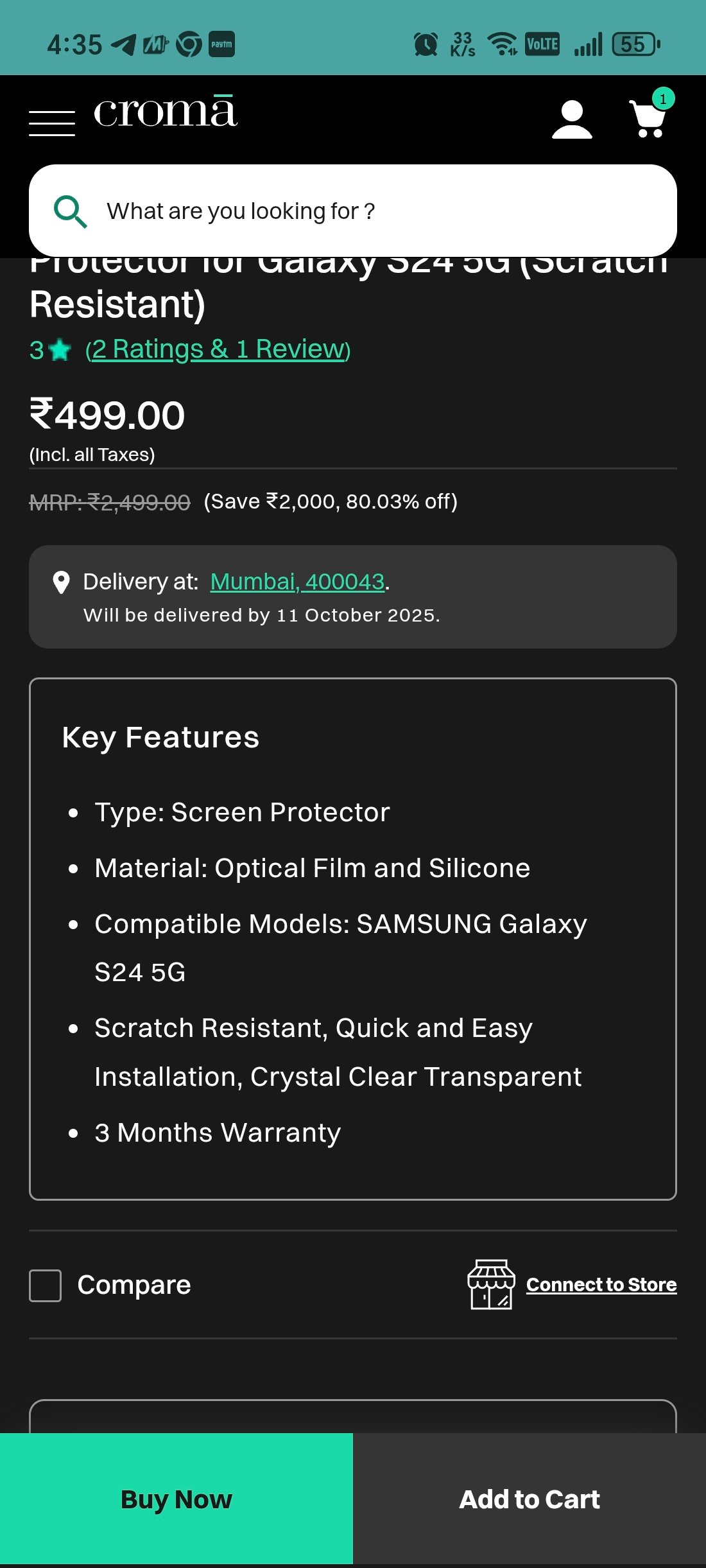
Task: Tap the green rating star
Action: tap(60, 351)
